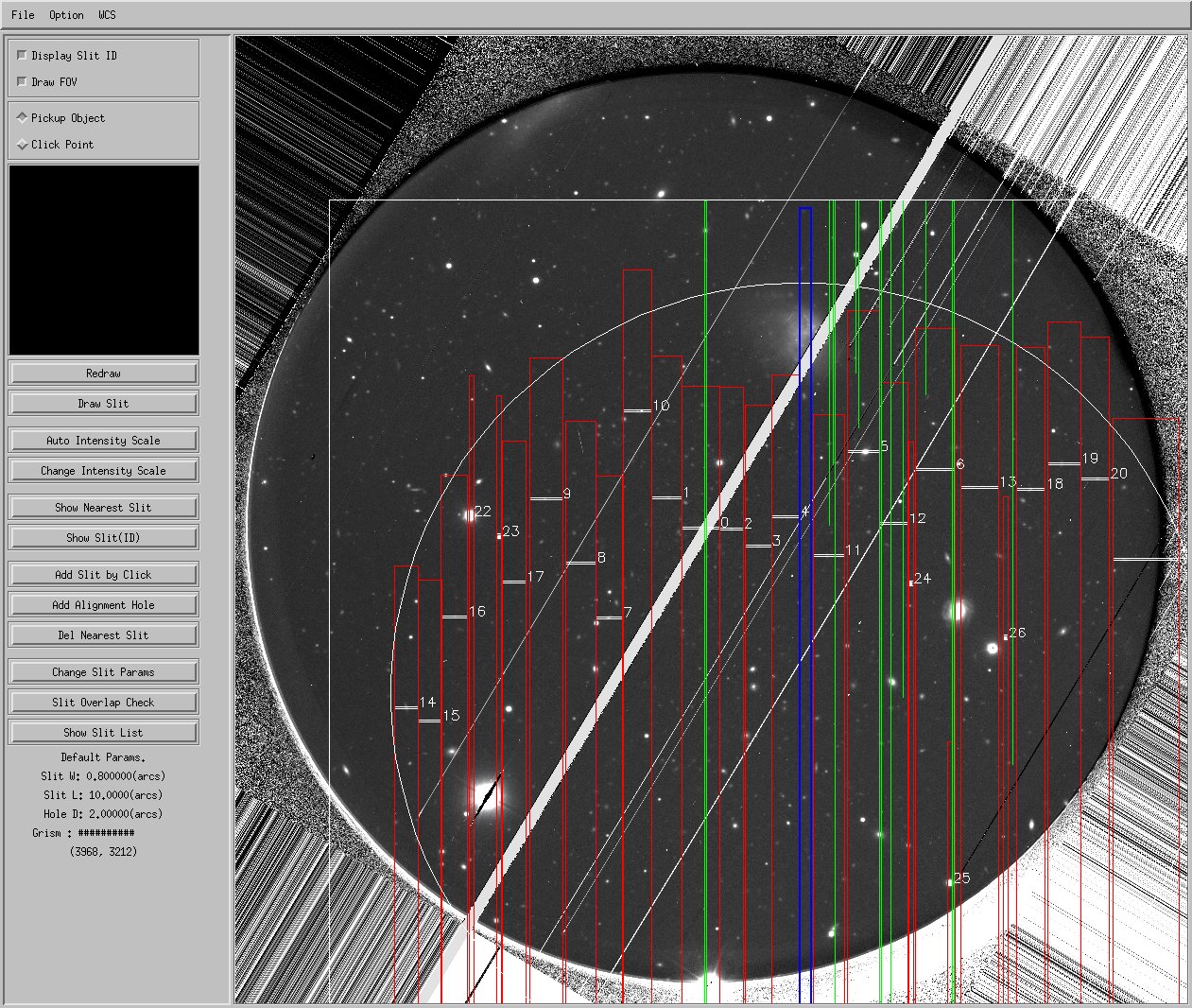Click slit label 14 on the image
1192x1008 pixels.
click(427, 703)
